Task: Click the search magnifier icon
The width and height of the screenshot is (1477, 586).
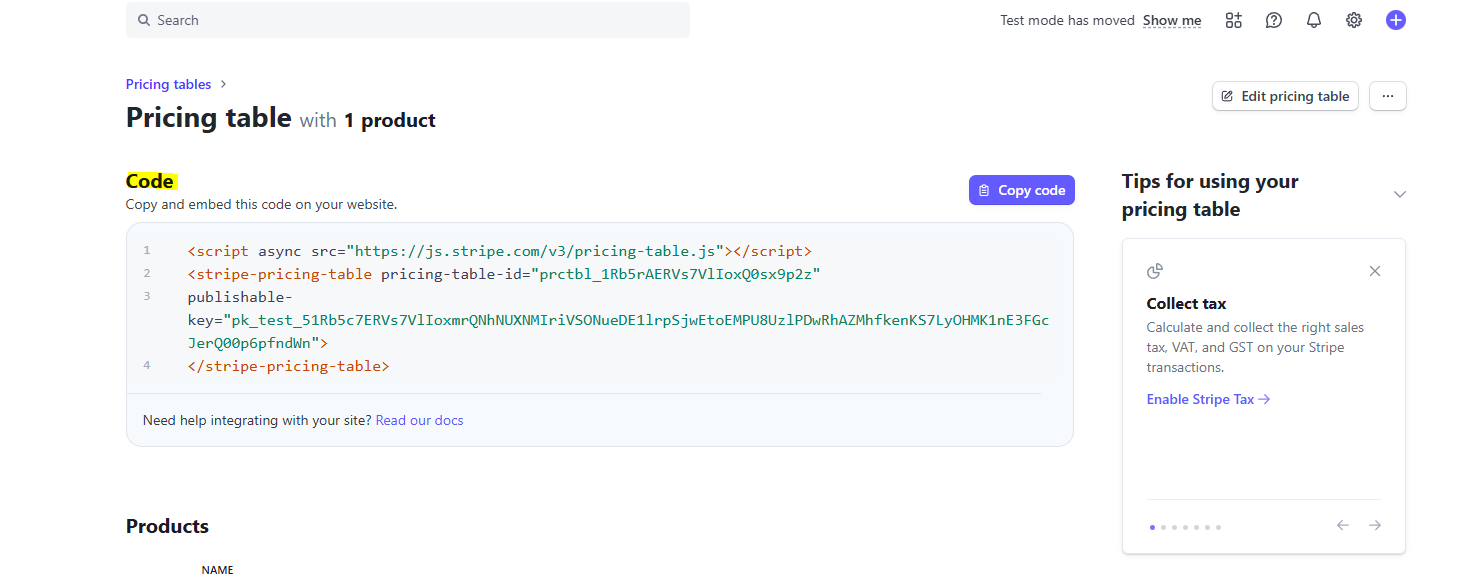Action: pyautogui.click(x=144, y=20)
